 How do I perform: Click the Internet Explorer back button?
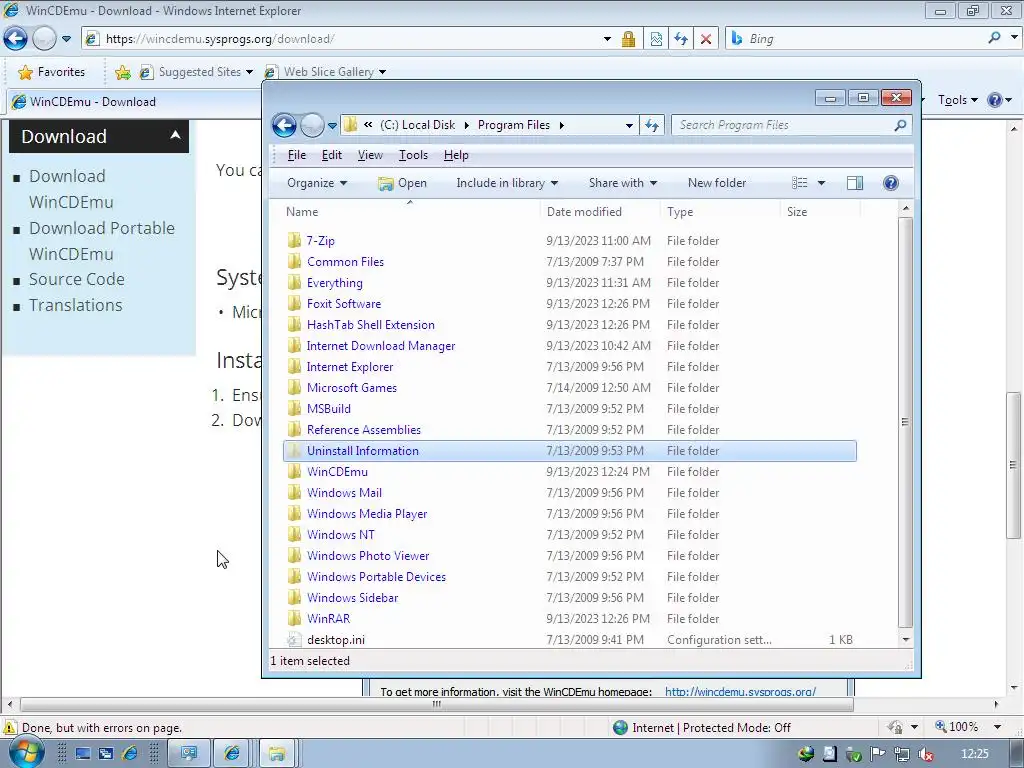click(16, 39)
